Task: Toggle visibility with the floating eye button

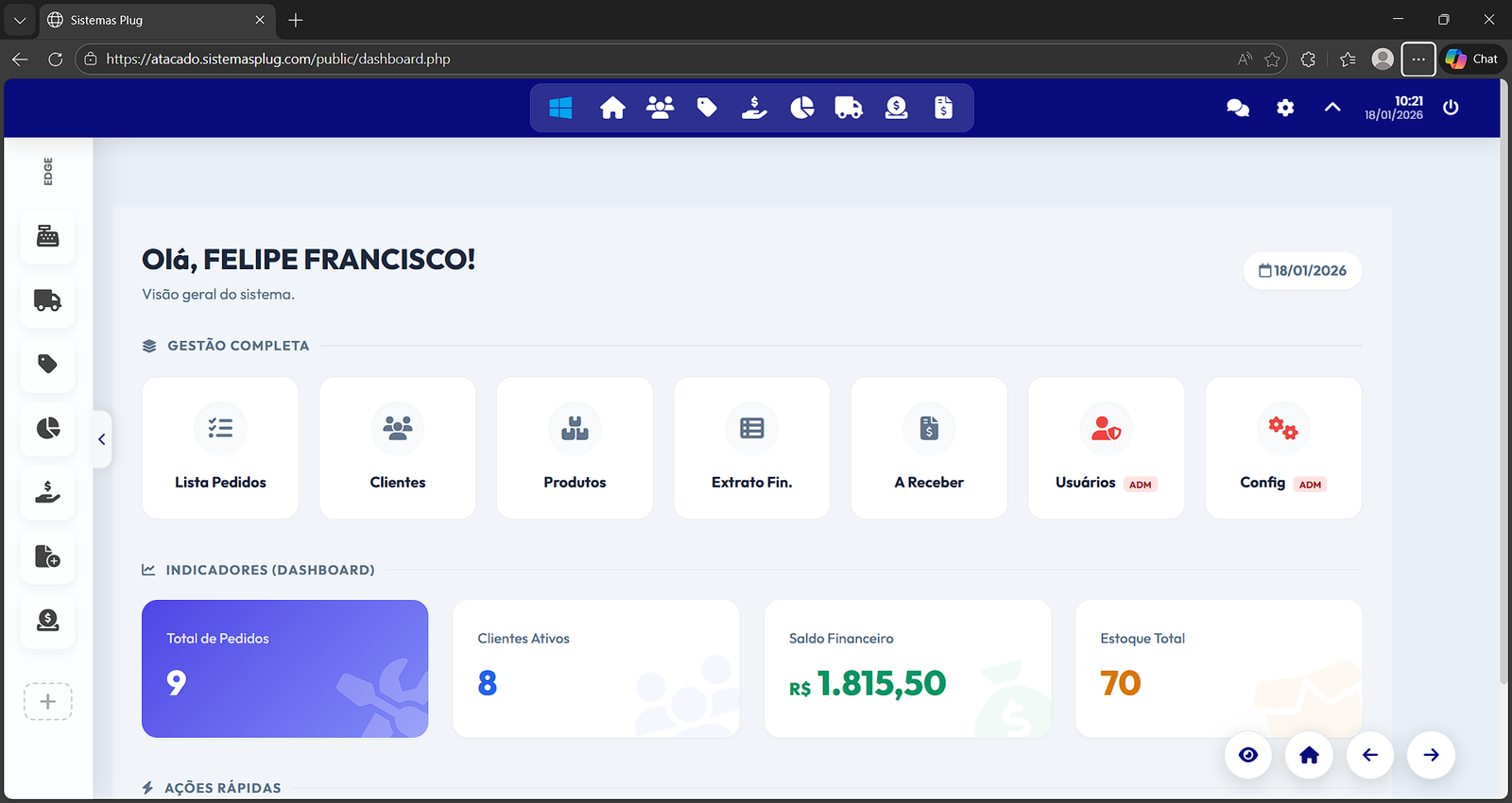Action: pos(1248,755)
